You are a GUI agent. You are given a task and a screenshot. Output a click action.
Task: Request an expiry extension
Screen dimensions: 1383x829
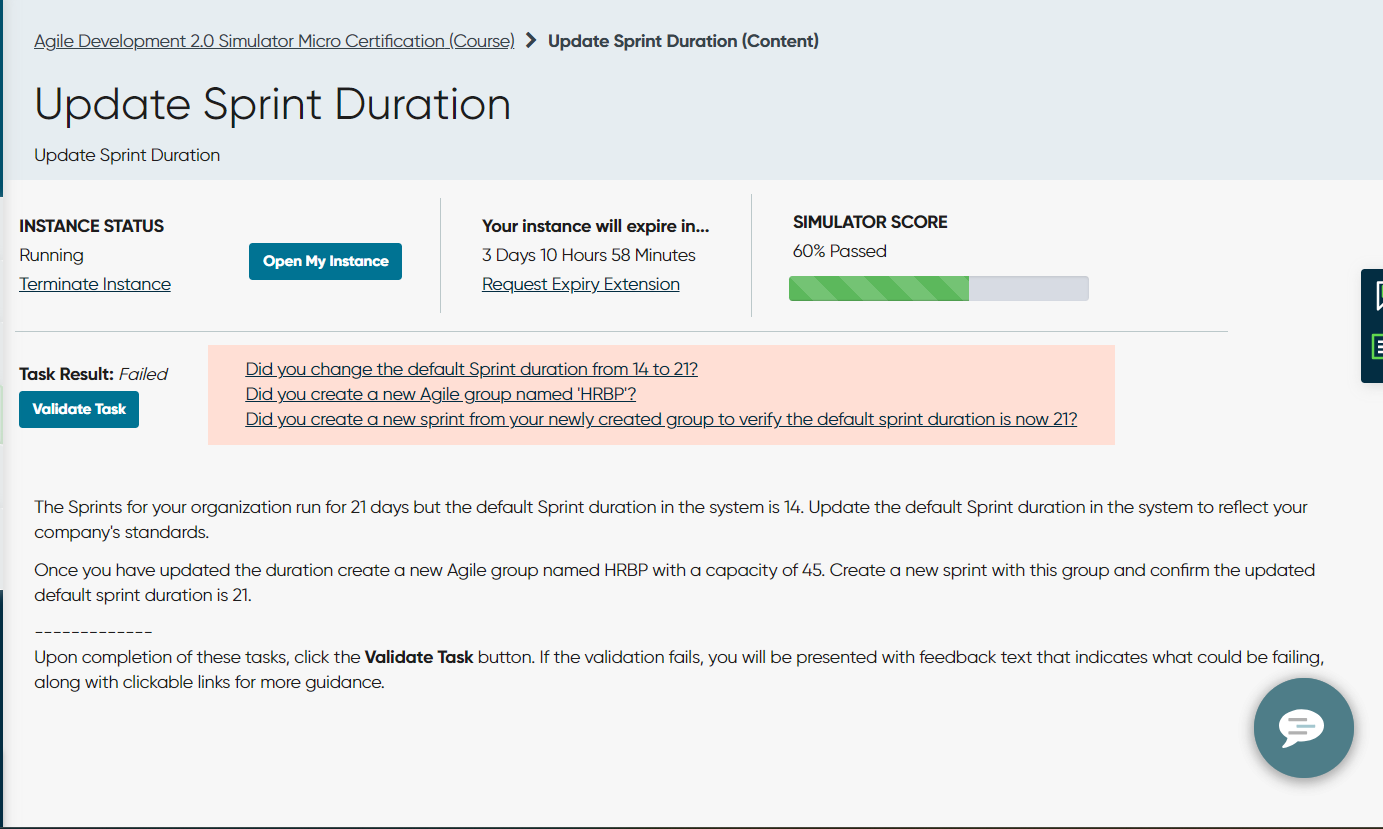[581, 284]
